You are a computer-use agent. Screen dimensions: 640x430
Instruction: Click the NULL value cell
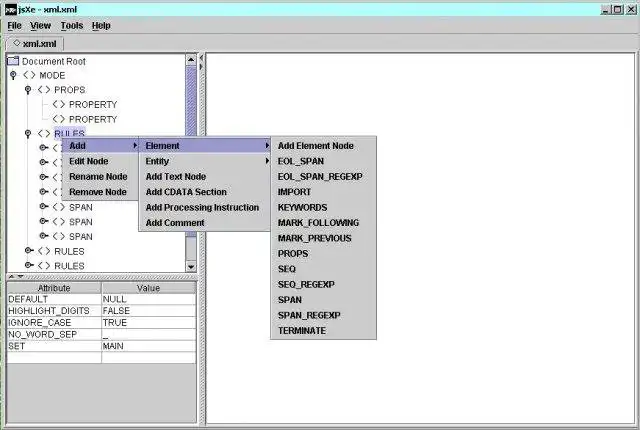click(x=149, y=299)
